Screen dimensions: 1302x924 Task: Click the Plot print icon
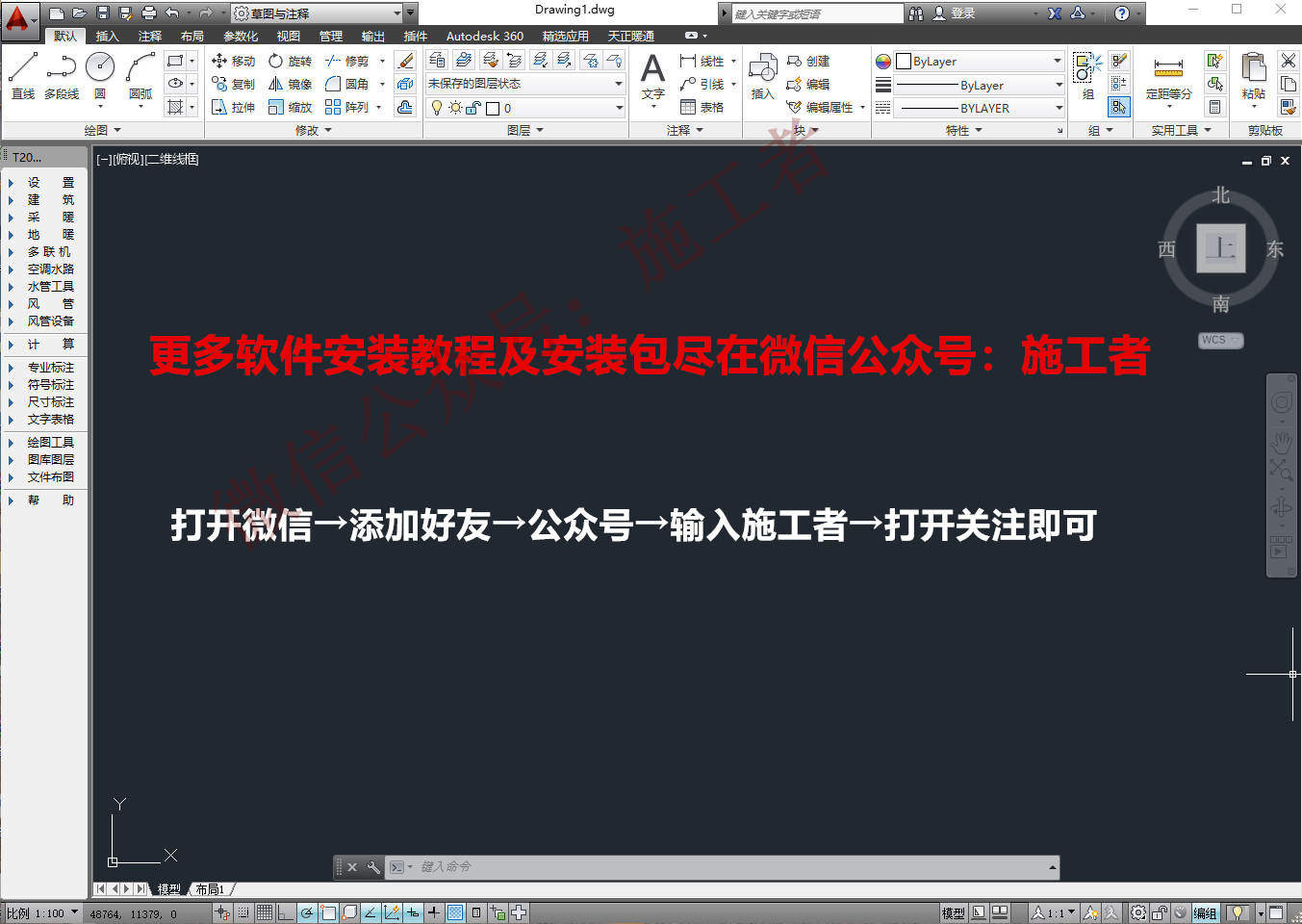click(149, 13)
